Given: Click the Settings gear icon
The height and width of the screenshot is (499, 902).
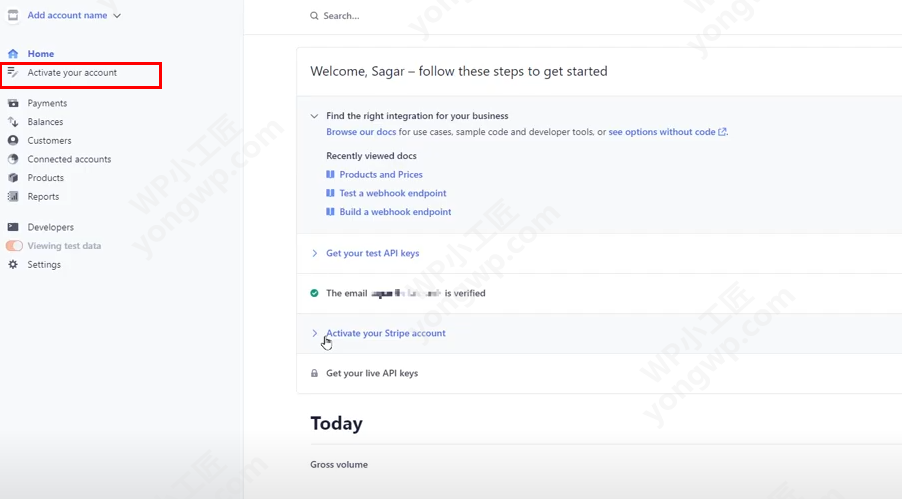Looking at the screenshot, I should (13, 265).
